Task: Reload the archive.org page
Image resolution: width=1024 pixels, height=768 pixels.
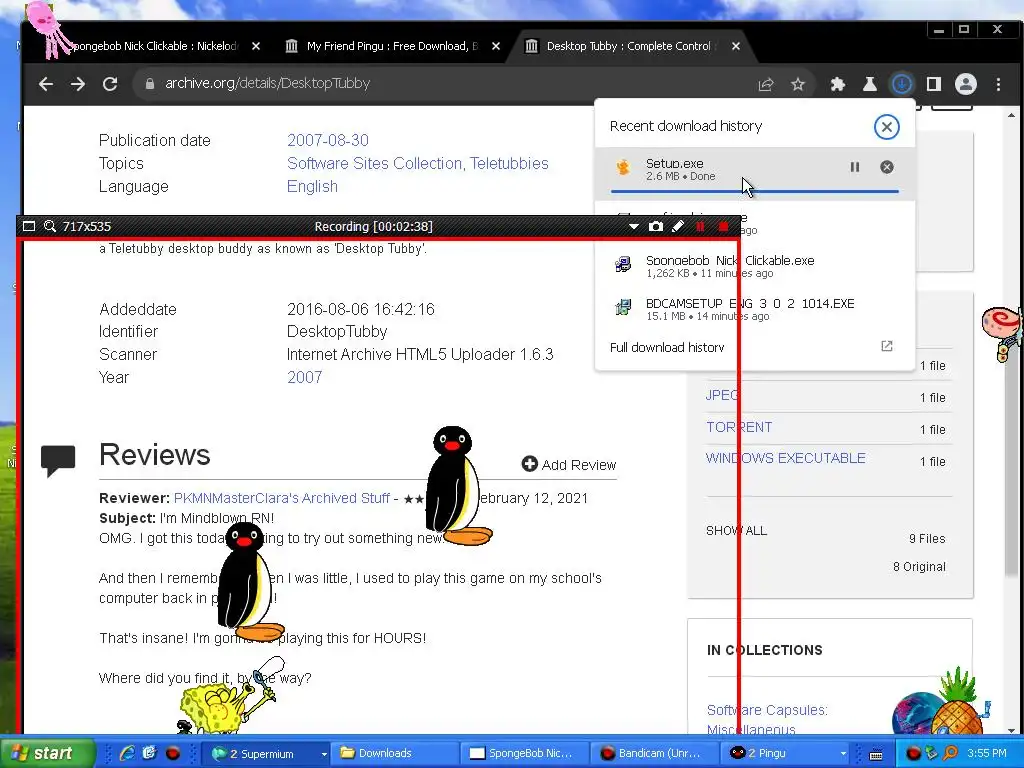Action: (110, 84)
